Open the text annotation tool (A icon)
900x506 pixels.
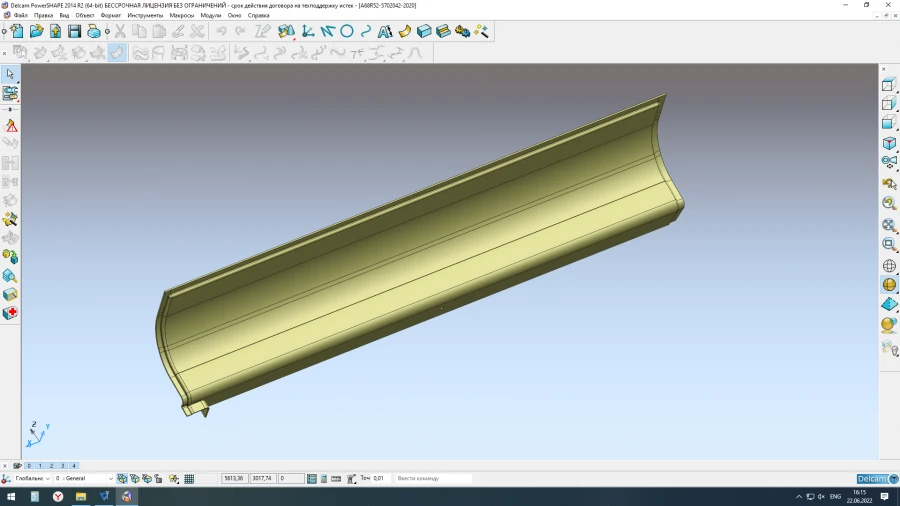click(x=384, y=32)
